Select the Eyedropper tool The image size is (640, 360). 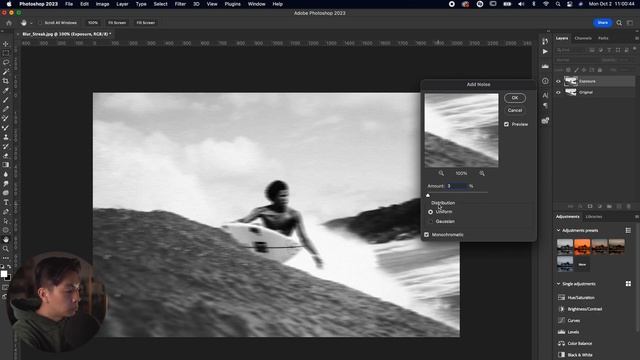[6, 90]
